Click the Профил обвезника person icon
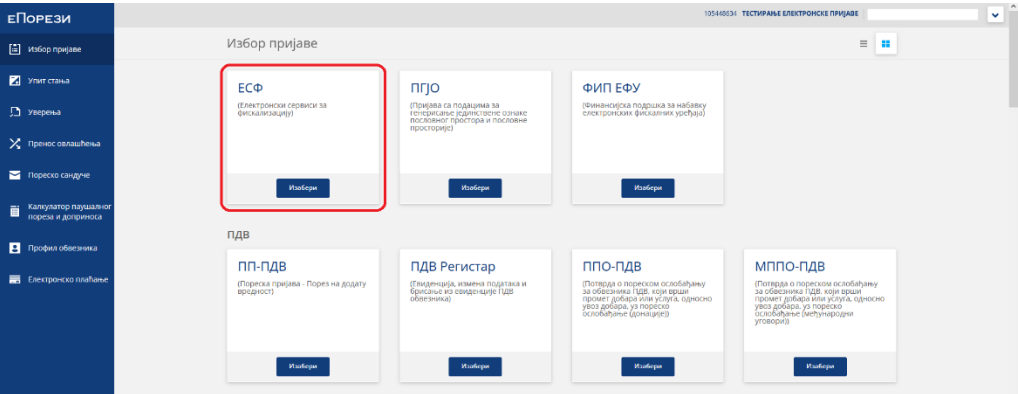 pos(14,248)
